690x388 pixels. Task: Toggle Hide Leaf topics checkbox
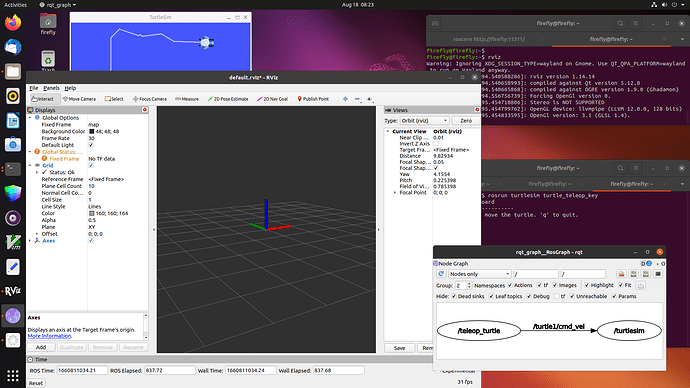(x=492, y=296)
